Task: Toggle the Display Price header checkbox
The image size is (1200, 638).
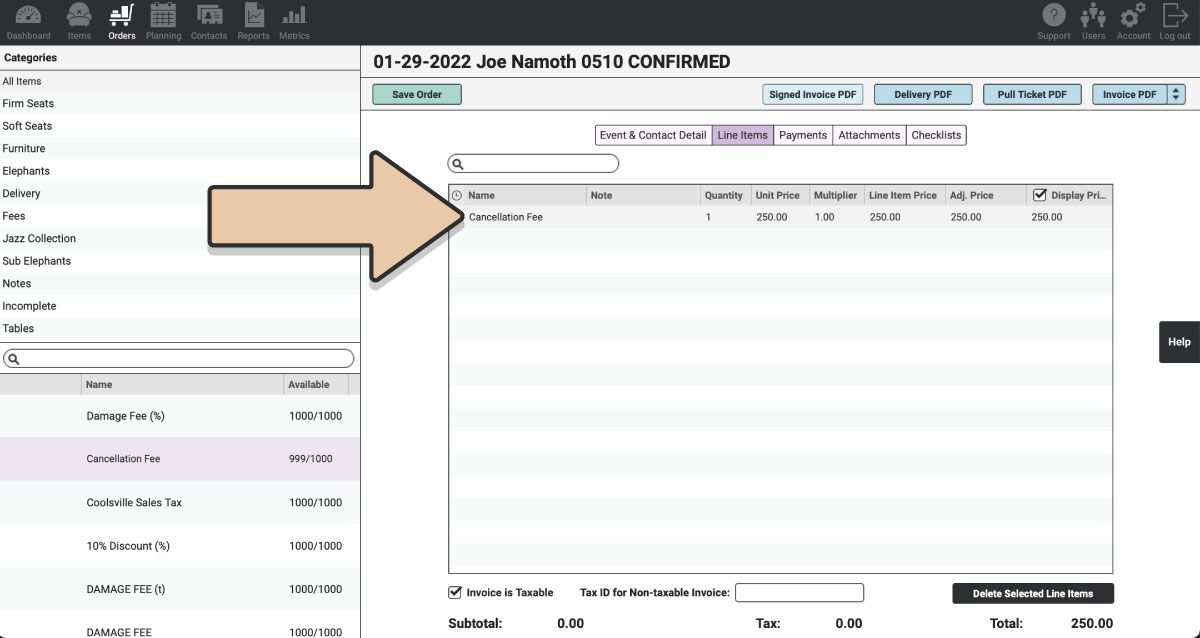Action: coord(1040,195)
